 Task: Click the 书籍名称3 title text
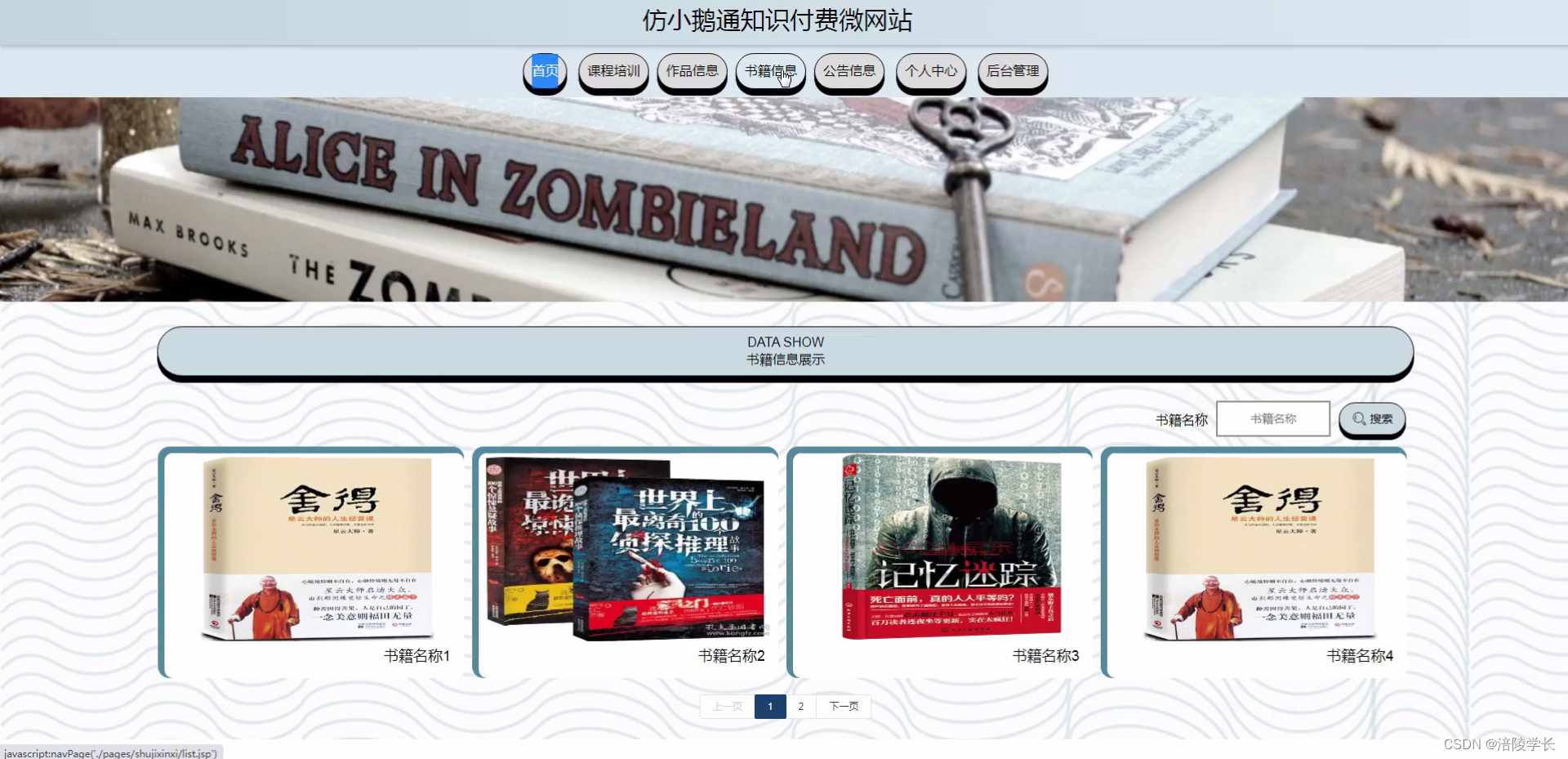click(1045, 656)
